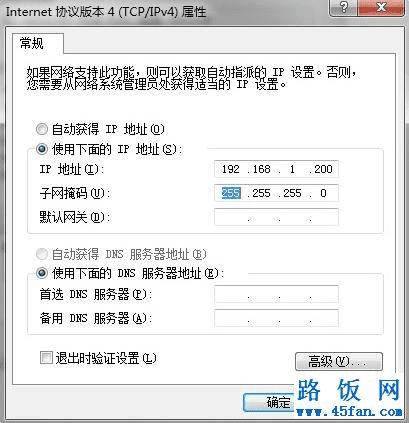409x423 pixels.
Task: Click the help question mark button
Action: tap(343, 7)
